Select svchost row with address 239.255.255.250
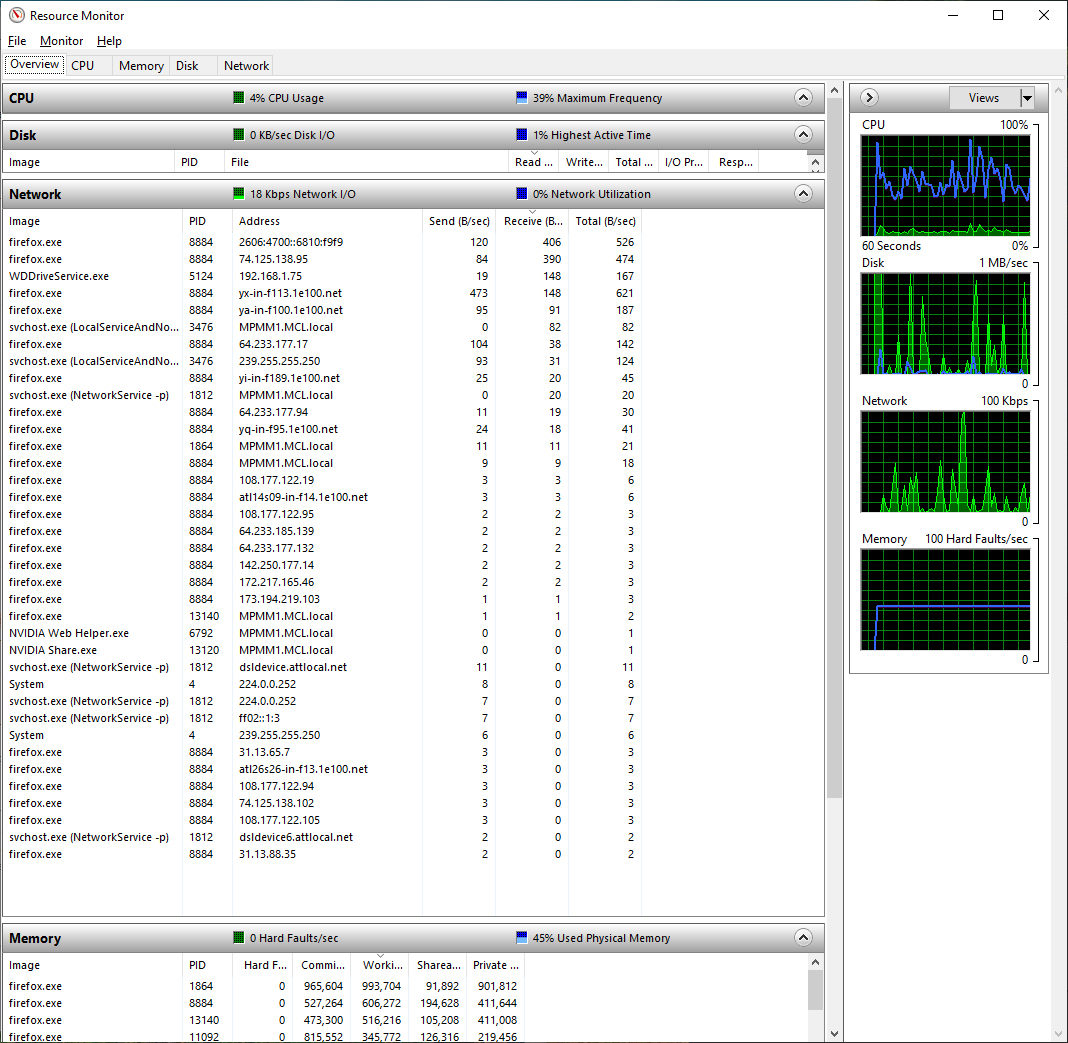The height and width of the screenshot is (1043, 1068). (x=322, y=361)
